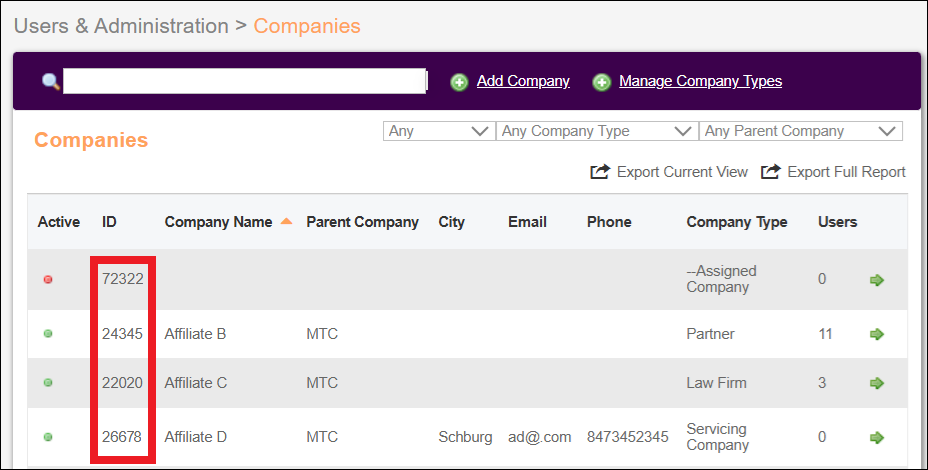Expand the Any Company Type dropdown
Viewport: 928px width, 470px height.
click(597, 131)
